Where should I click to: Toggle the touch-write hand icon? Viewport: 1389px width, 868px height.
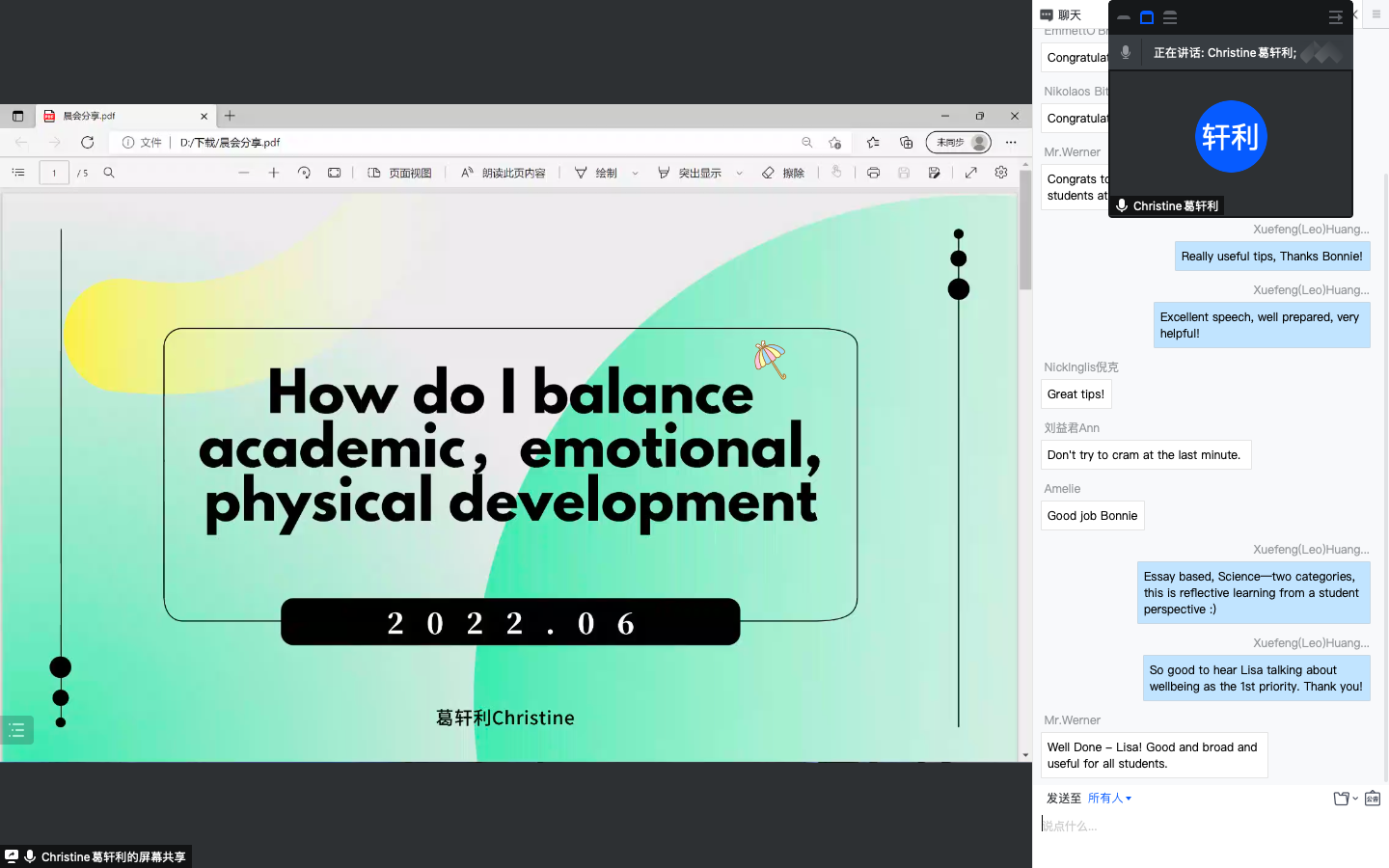[836, 173]
